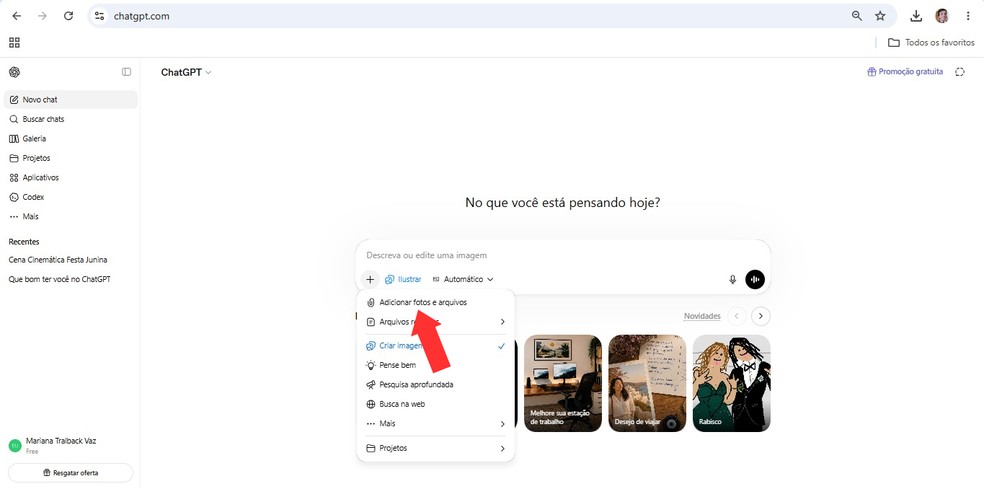Toggle Criar imagem option

point(436,346)
